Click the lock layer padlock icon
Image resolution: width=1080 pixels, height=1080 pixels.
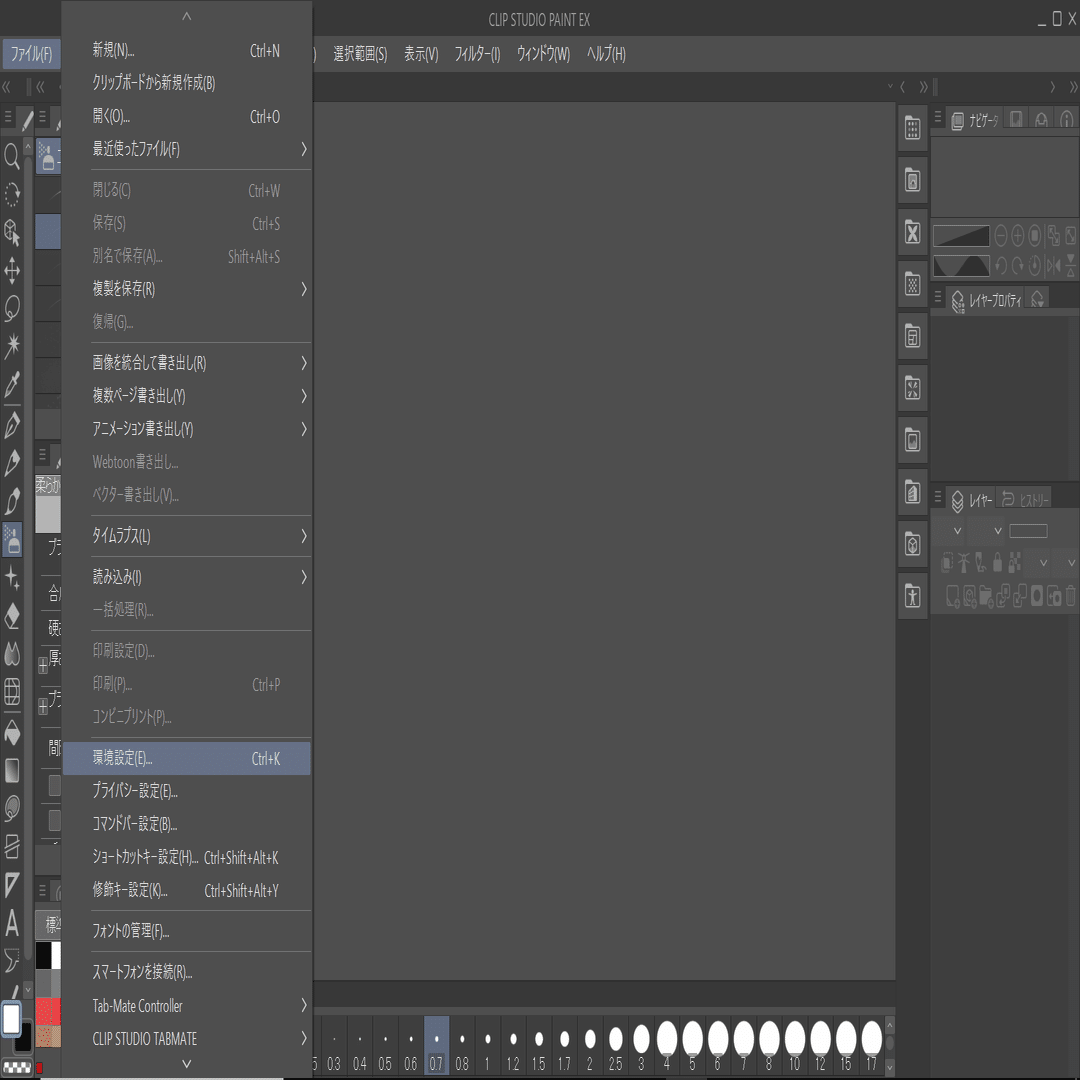pos(997,563)
